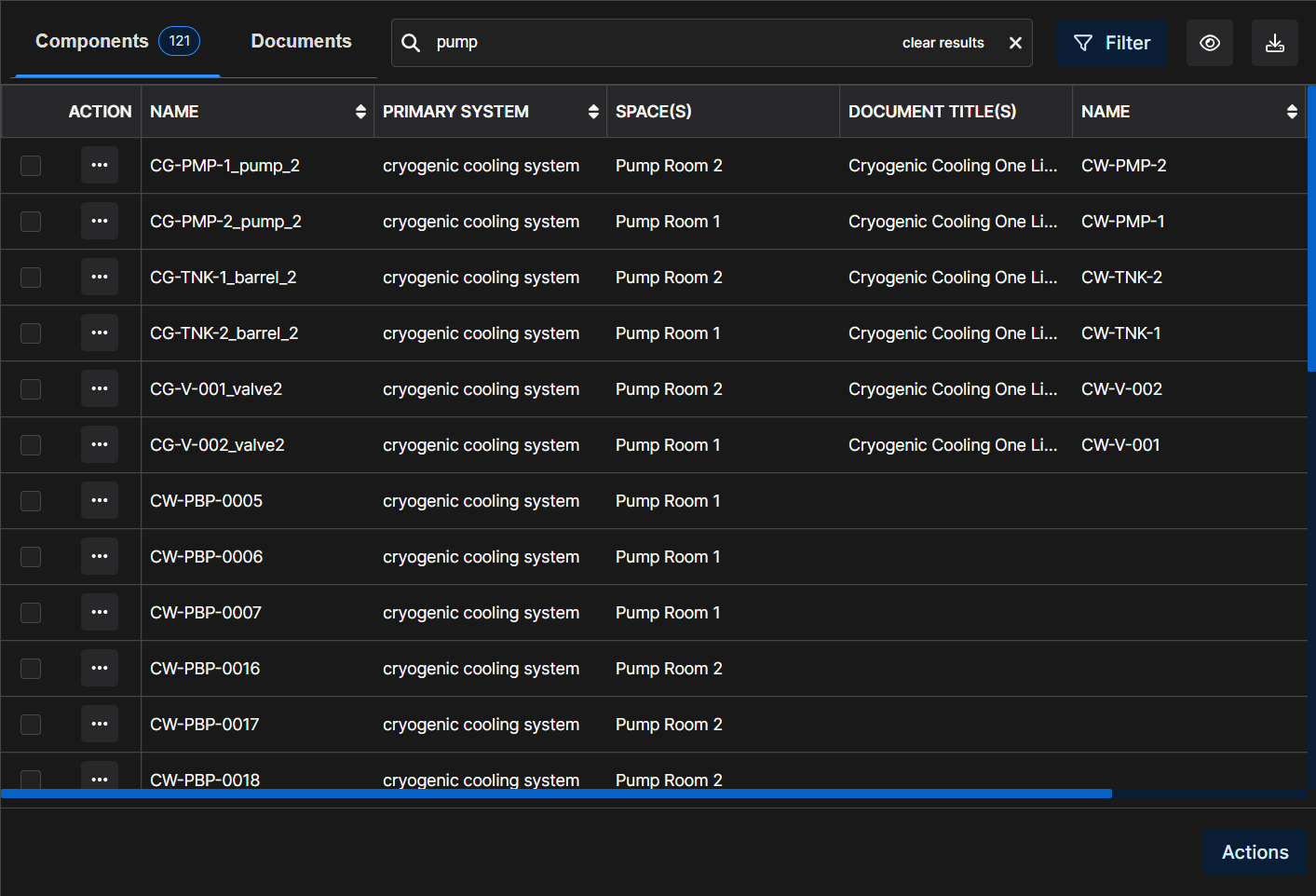Screen dimensions: 1316x896
Task: Click the 'clear results' link
Action: (x=943, y=43)
